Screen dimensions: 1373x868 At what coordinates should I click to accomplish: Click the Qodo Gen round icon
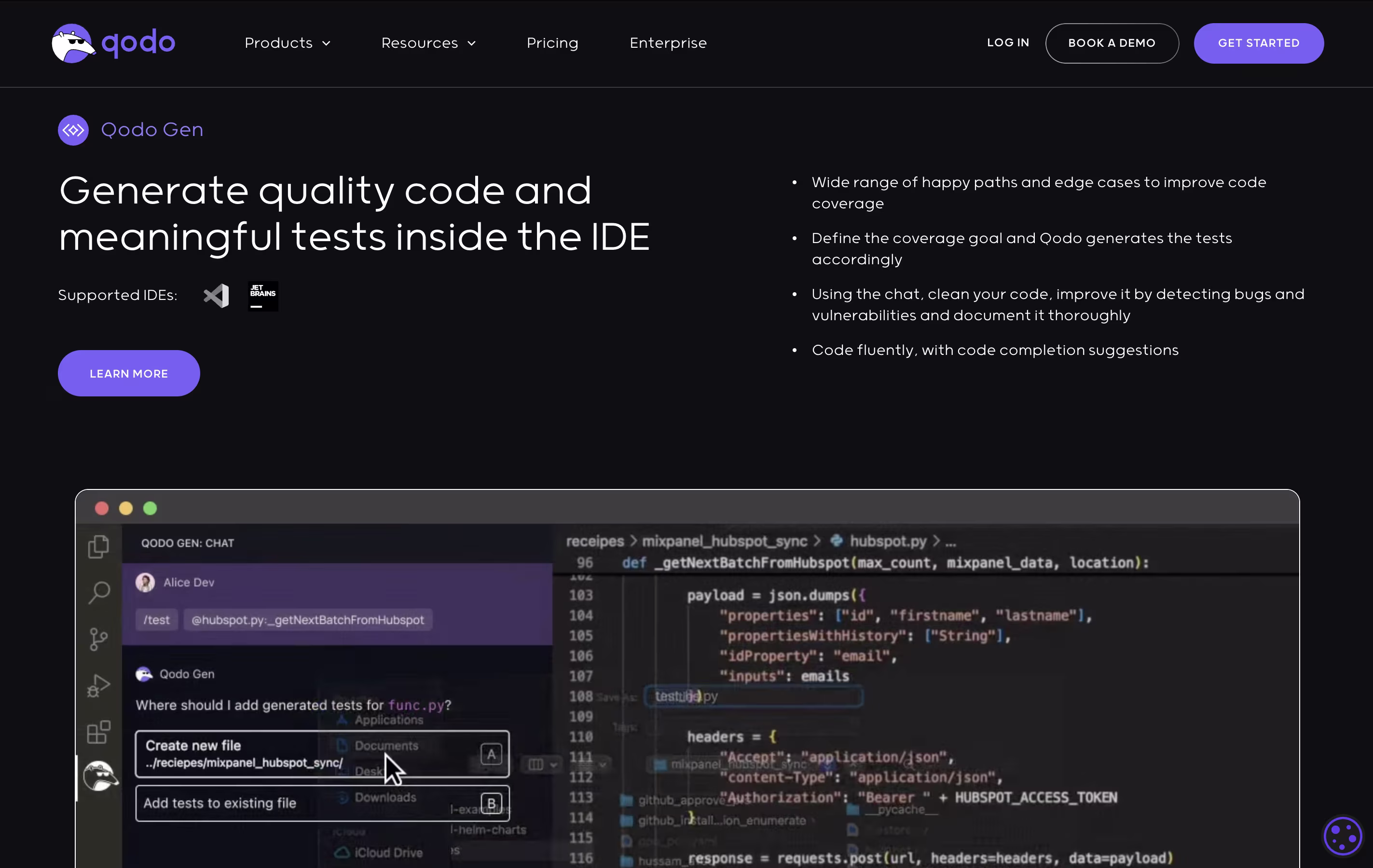click(73, 130)
